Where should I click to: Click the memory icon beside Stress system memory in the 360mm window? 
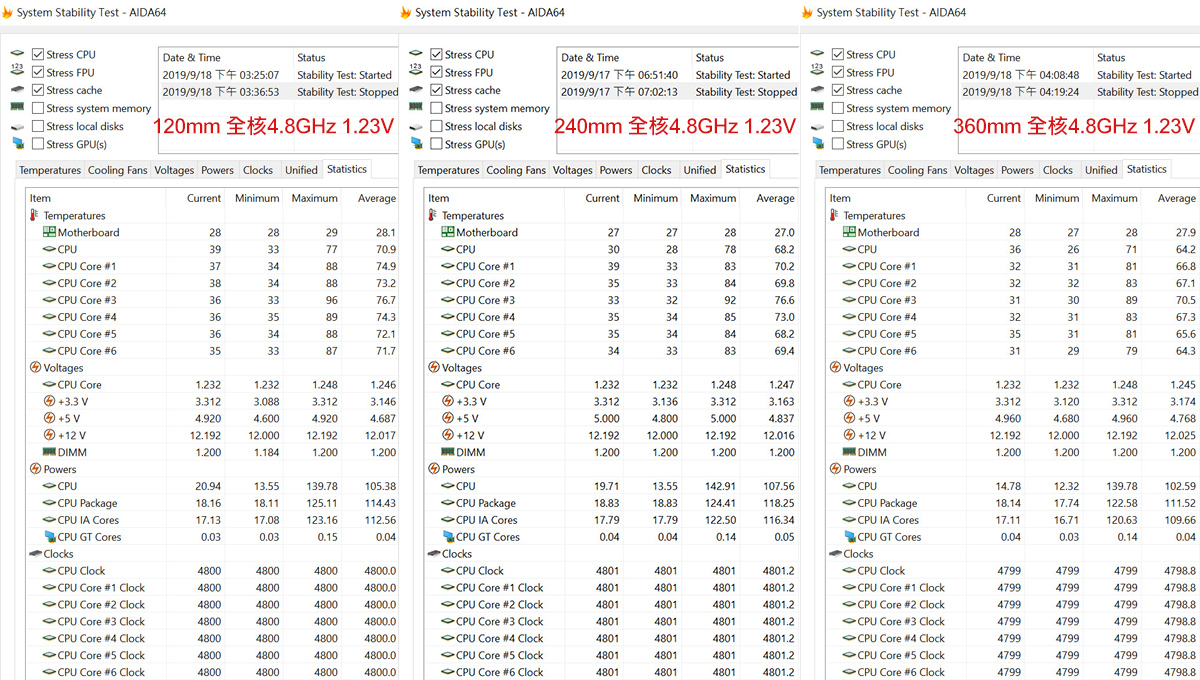[x=817, y=108]
